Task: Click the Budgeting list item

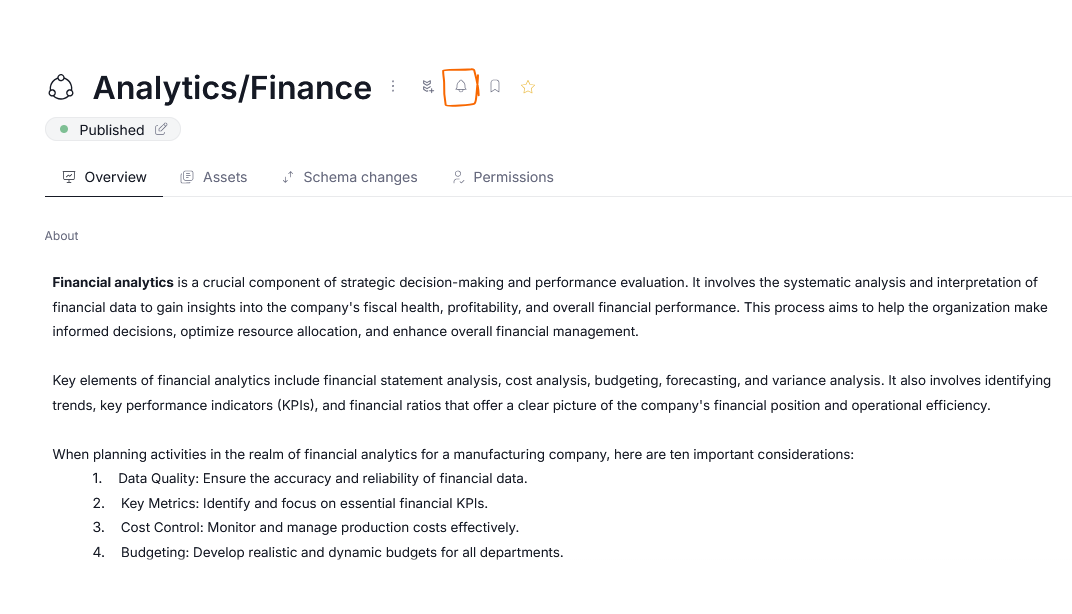Action: [x=341, y=552]
